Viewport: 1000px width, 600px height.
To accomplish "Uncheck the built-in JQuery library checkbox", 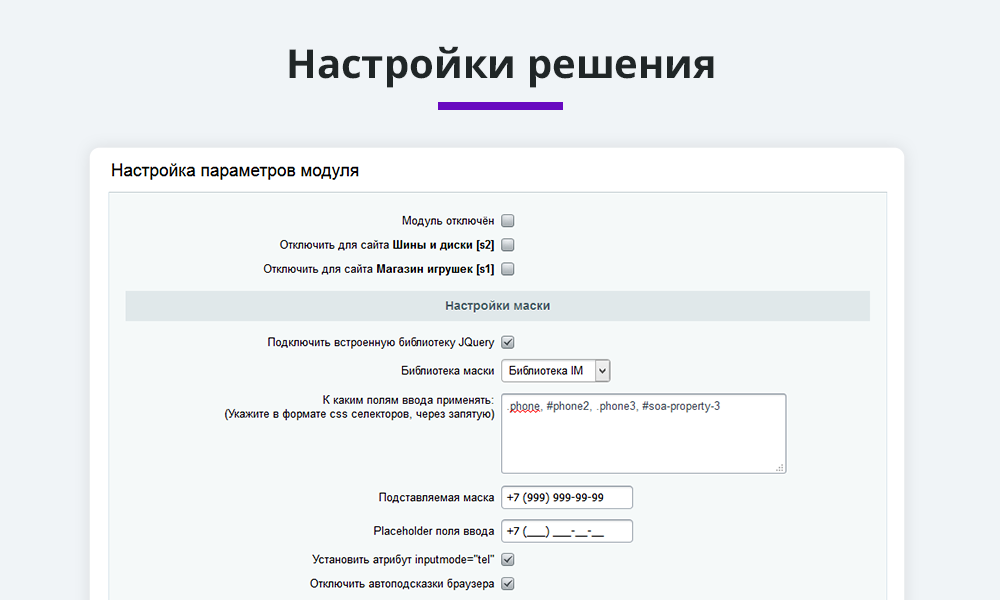I will coord(507,343).
